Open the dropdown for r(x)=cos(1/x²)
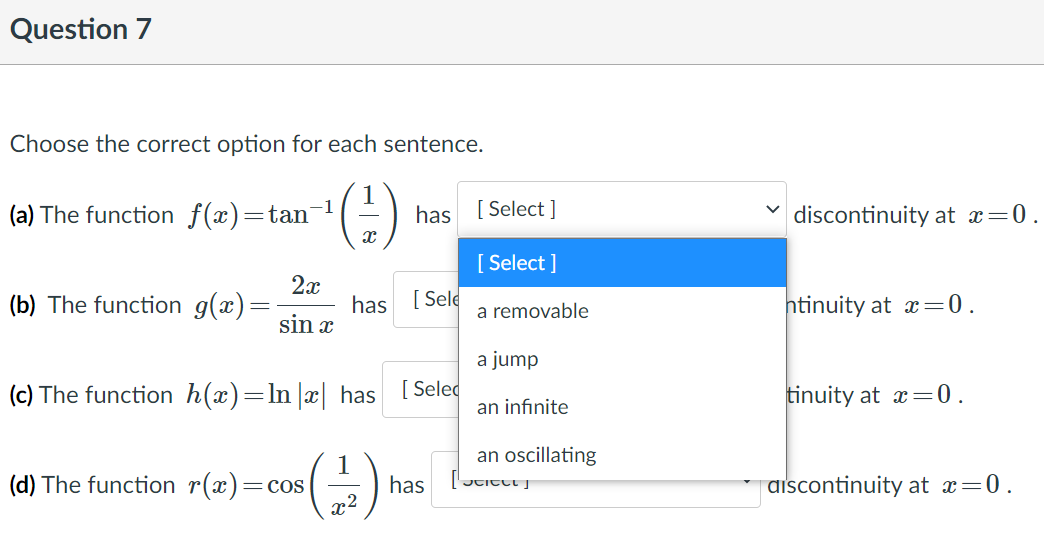 tap(595, 491)
